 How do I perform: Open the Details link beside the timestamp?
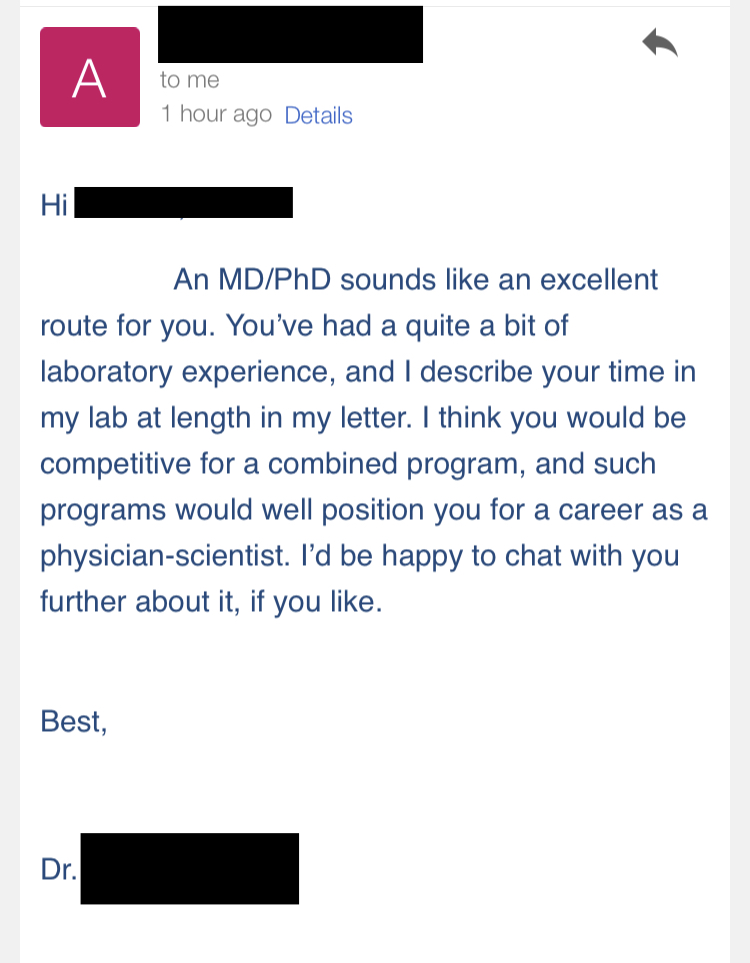click(x=318, y=115)
